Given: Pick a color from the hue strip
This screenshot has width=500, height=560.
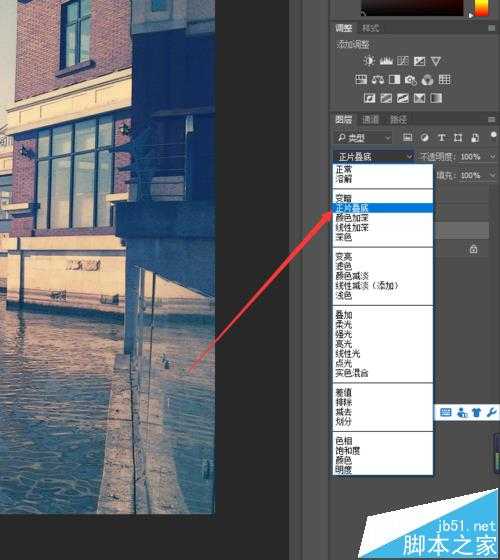Looking at the screenshot, I should (x=481, y=8).
